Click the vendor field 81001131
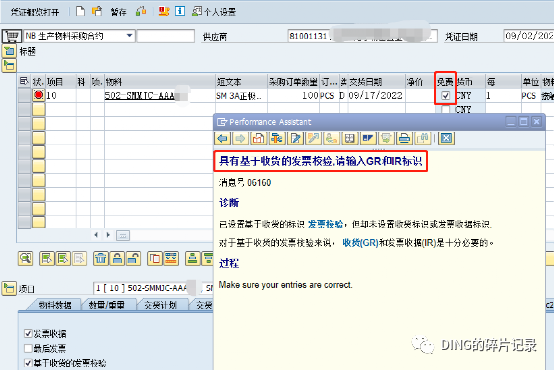 [x=363, y=36]
